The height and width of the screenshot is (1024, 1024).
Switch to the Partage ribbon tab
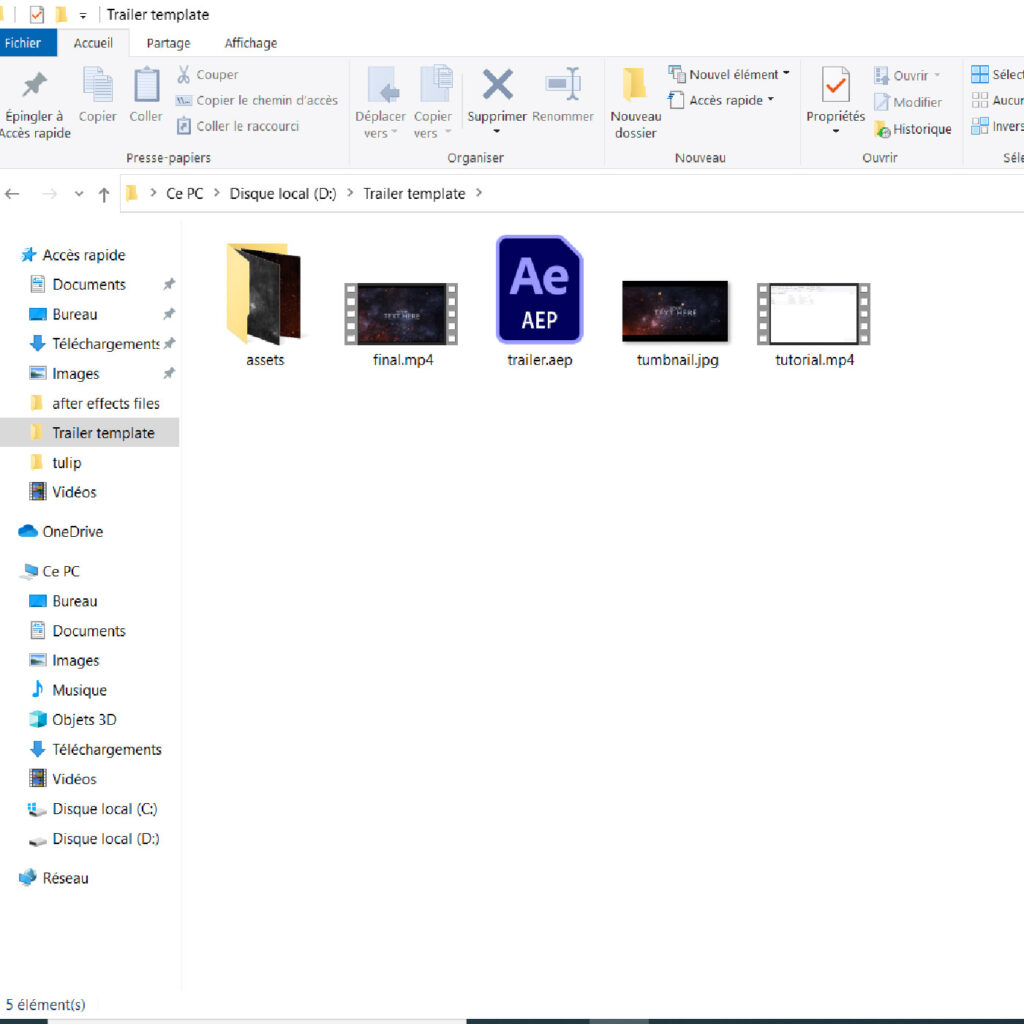tap(168, 43)
